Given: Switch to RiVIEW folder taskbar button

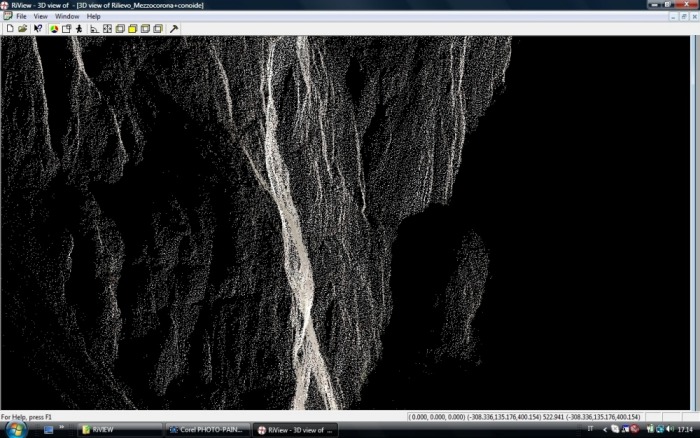Looking at the screenshot, I should point(120,430).
